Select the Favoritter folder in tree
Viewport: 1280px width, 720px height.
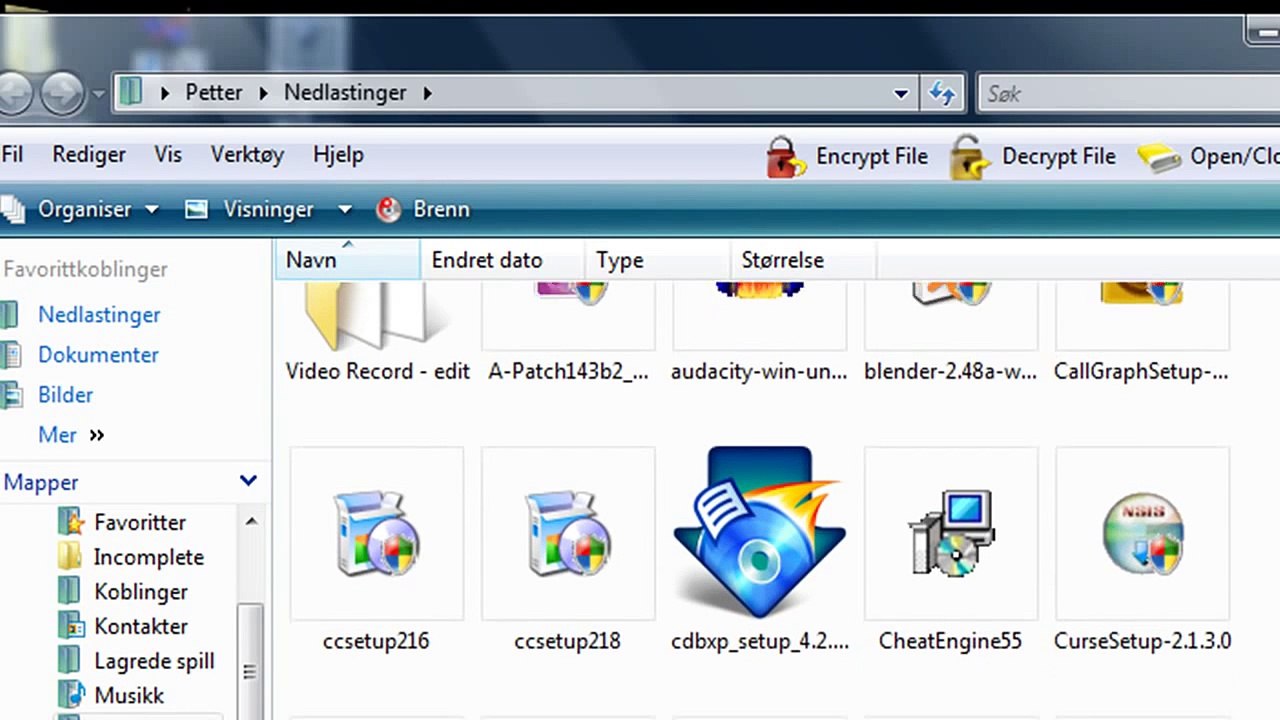(140, 522)
